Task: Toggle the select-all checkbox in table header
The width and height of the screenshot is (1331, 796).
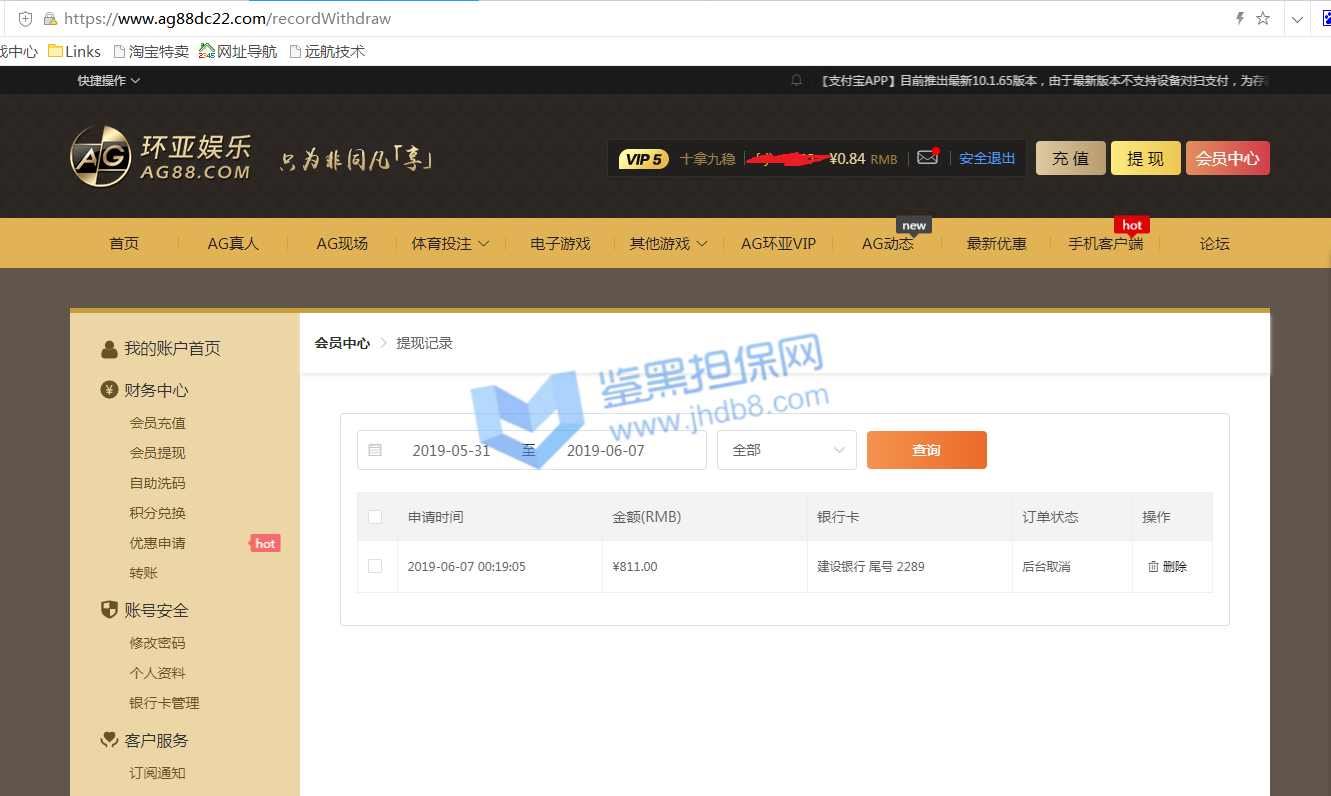Action: tap(375, 517)
